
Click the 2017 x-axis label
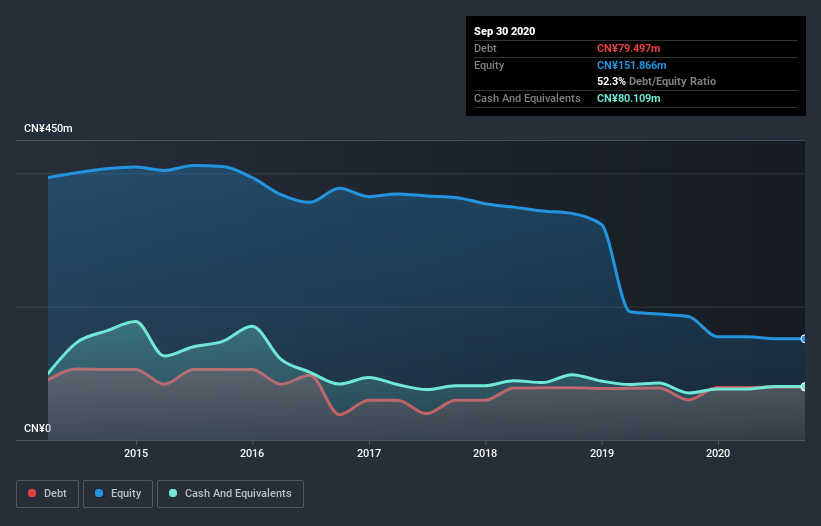(369, 453)
